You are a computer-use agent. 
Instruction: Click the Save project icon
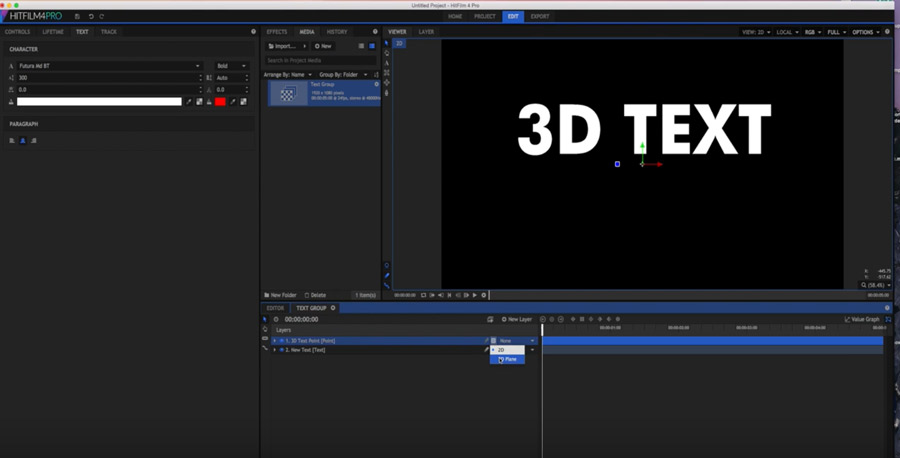(x=77, y=16)
